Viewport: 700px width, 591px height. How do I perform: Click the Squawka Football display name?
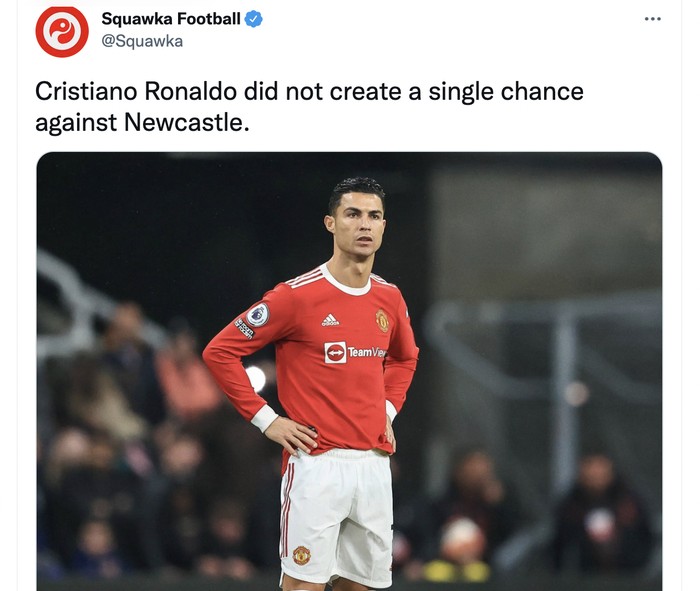coord(171,19)
